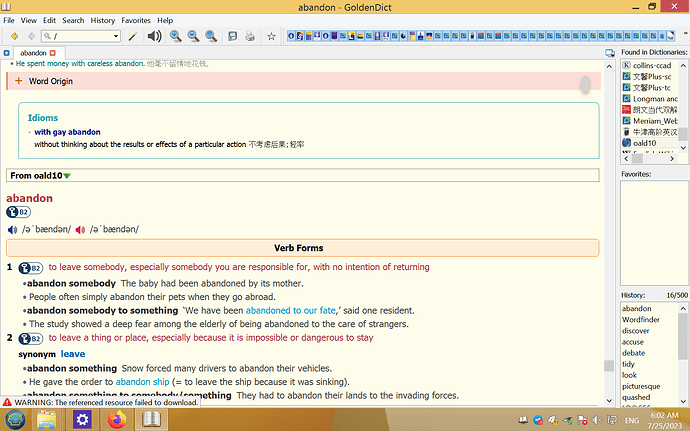This screenshot has width=690, height=431.
Task: Click the Start button on taskbar
Action: tap(15, 420)
